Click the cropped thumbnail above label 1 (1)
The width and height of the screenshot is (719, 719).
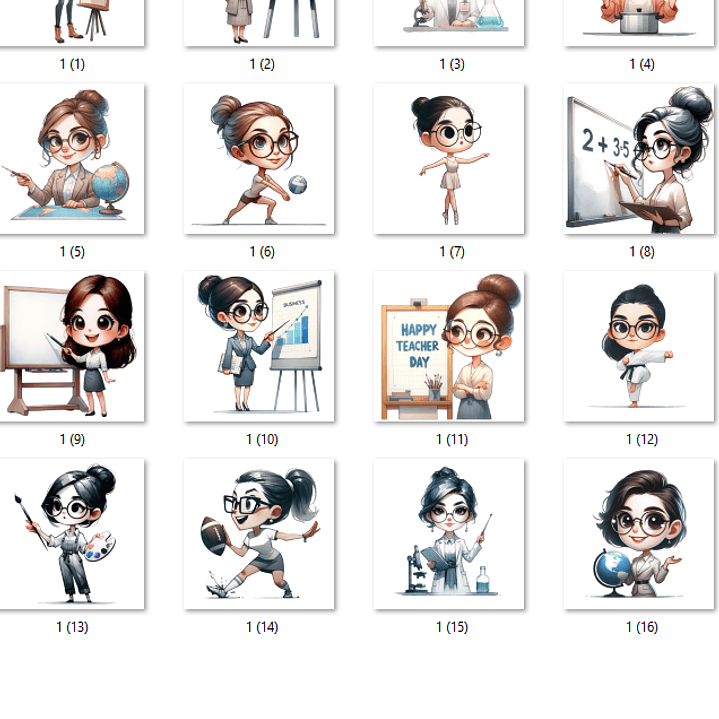click(71, 22)
